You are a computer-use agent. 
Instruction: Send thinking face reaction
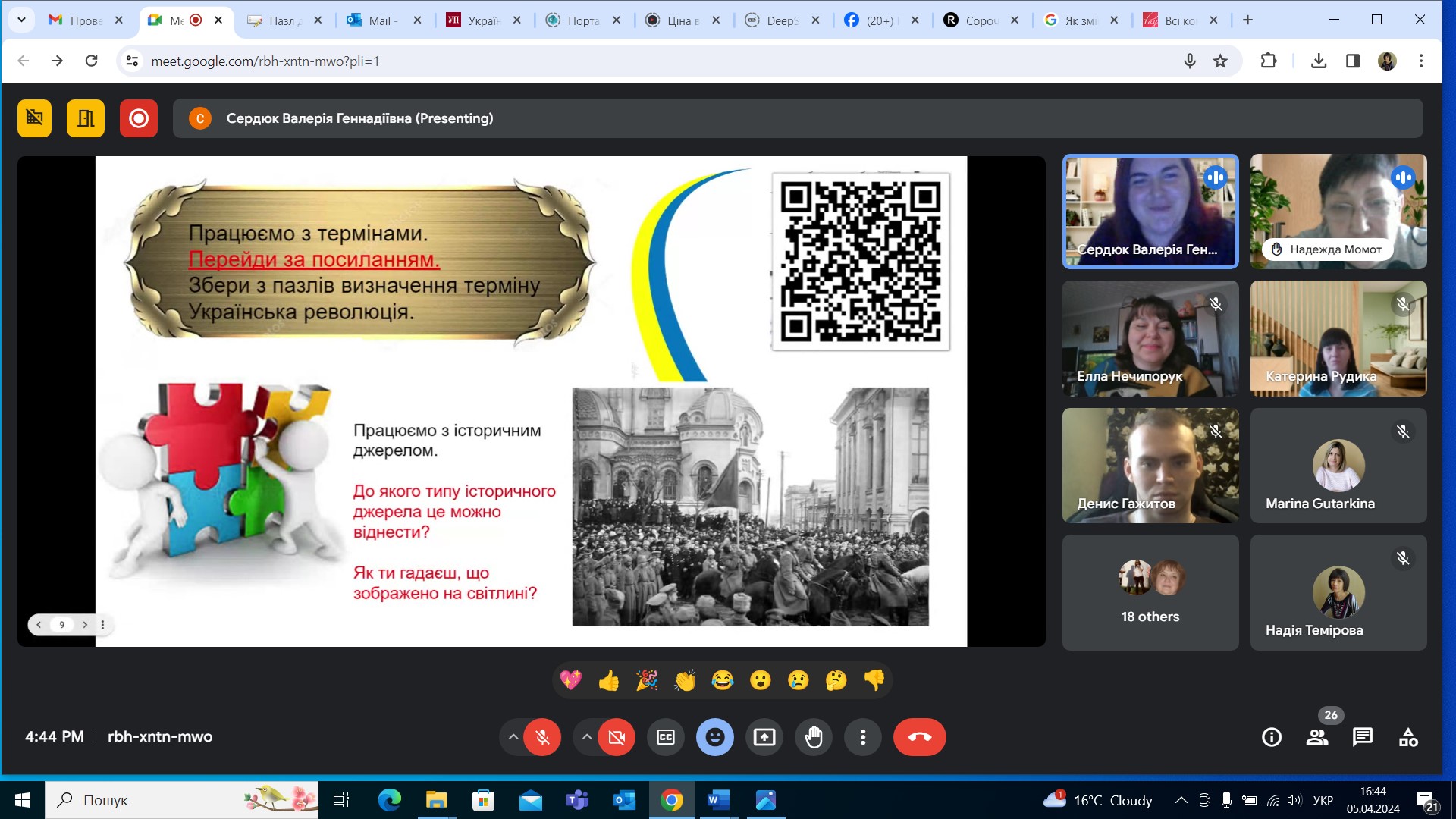point(836,680)
